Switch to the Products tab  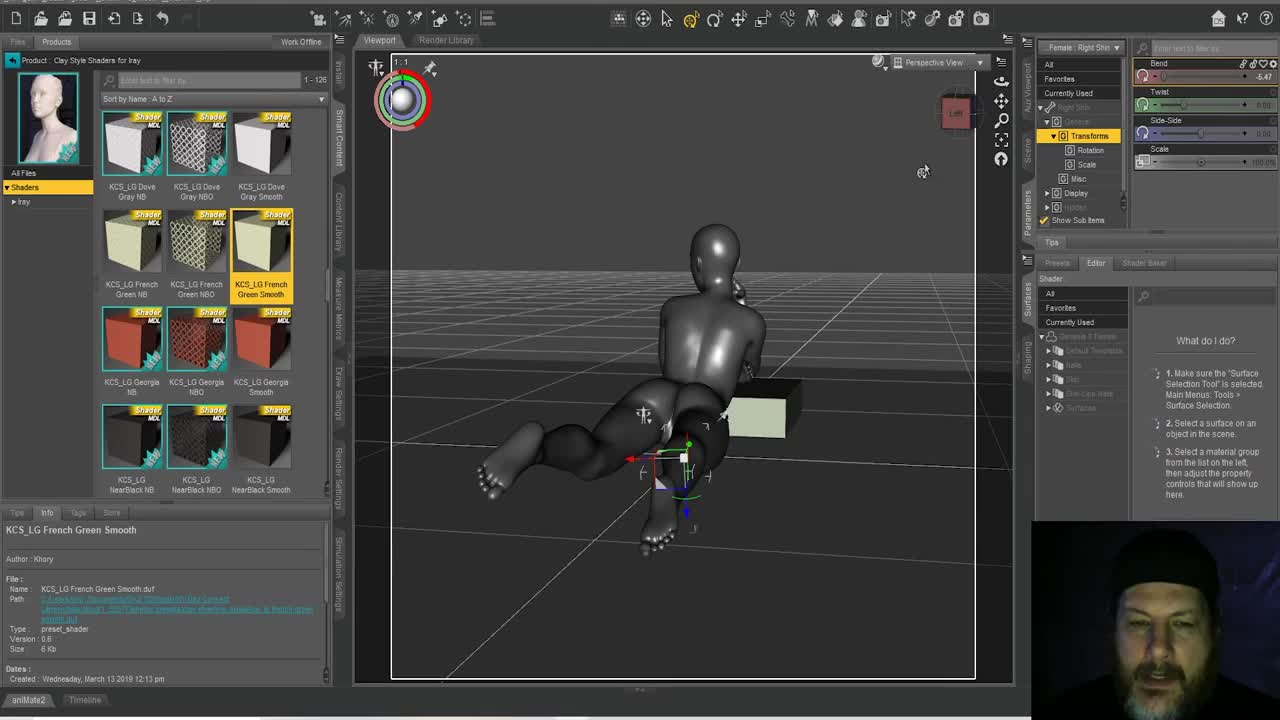click(x=56, y=42)
